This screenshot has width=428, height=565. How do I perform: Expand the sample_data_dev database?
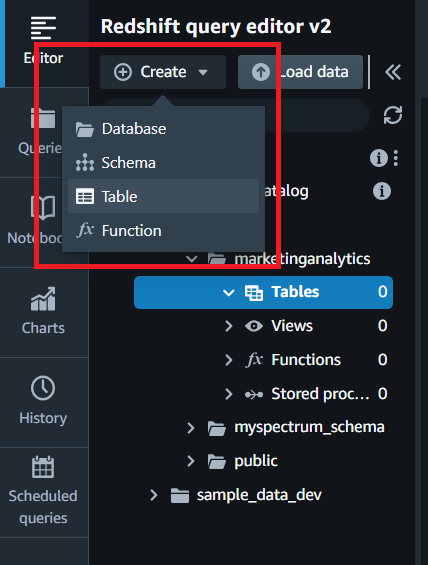pyautogui.click(x=153, y=495)
